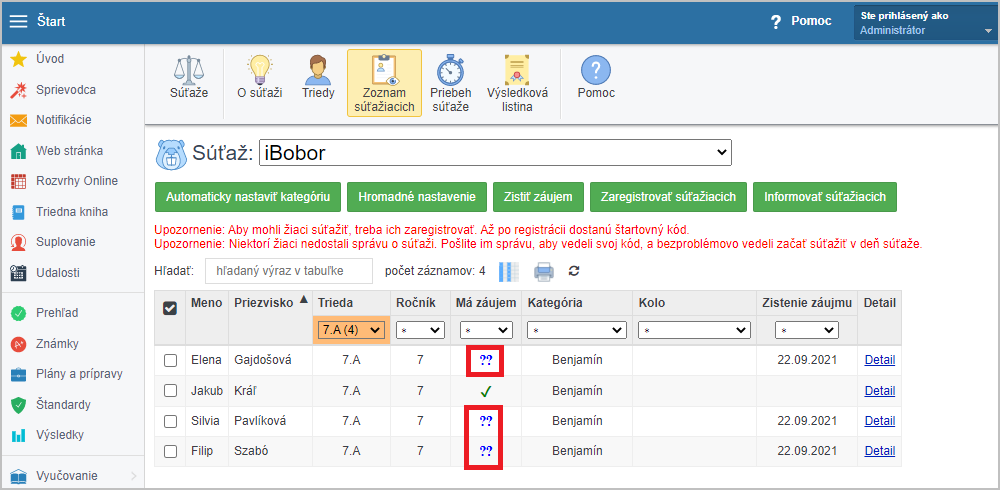Open Detail link for Jakub Kráľ
The image size is (1000, 490).
point(879,390)
